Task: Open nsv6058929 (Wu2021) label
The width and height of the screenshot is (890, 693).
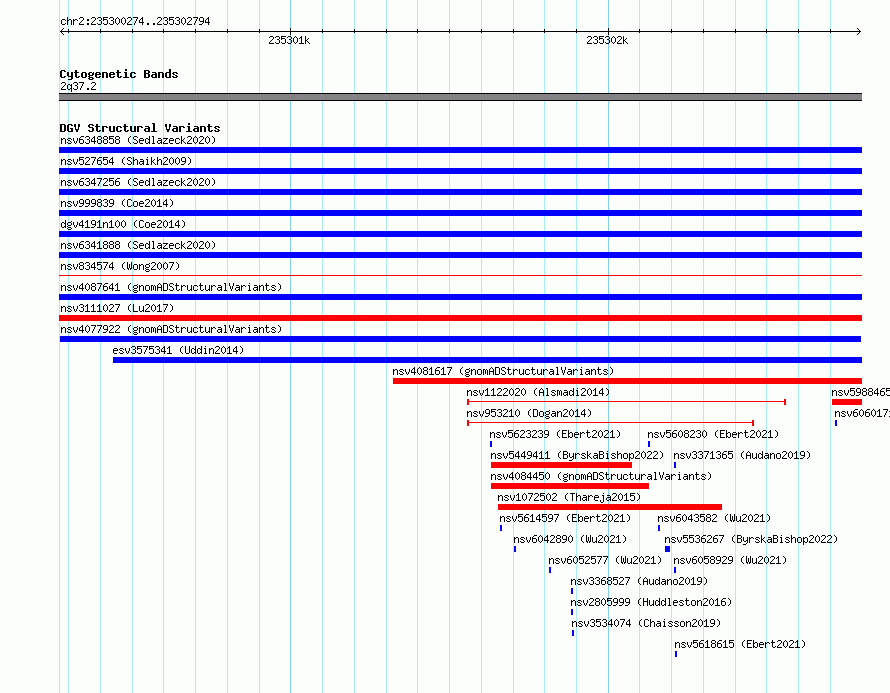Action: pos(730,560)
